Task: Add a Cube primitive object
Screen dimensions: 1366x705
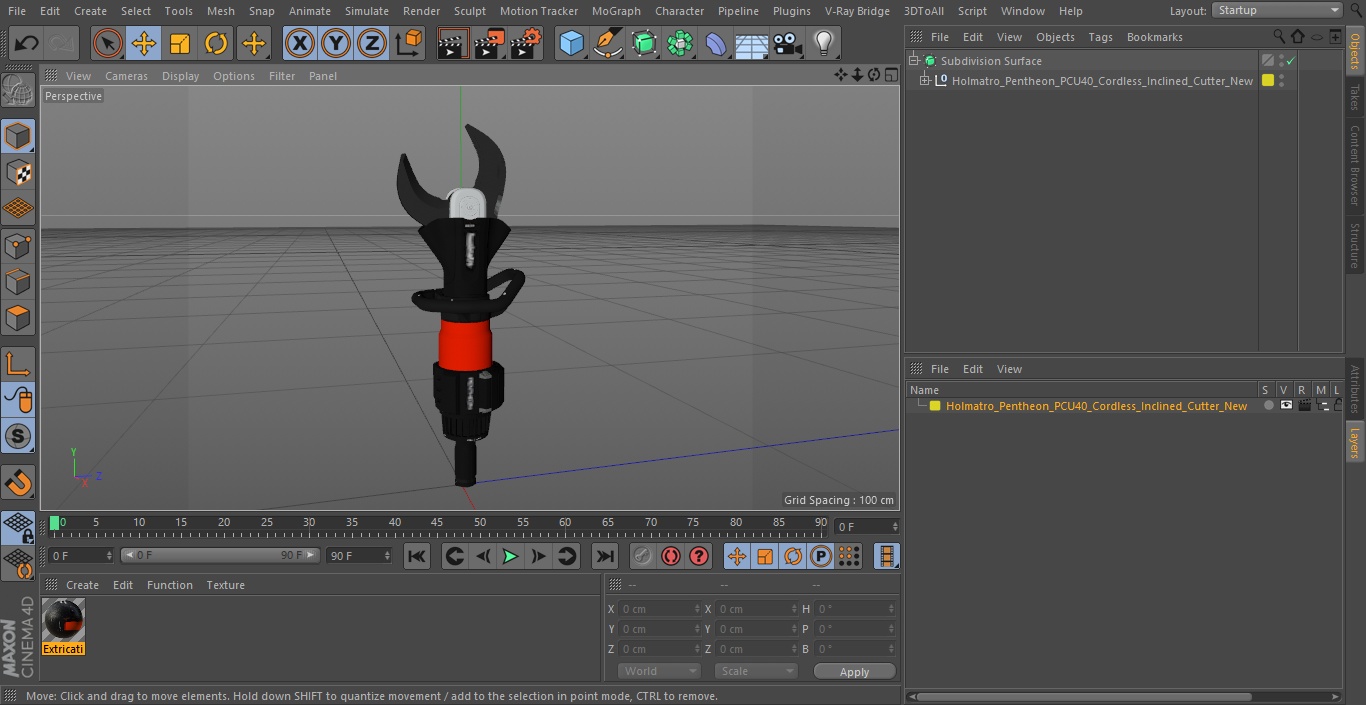Action: [571, 43]
